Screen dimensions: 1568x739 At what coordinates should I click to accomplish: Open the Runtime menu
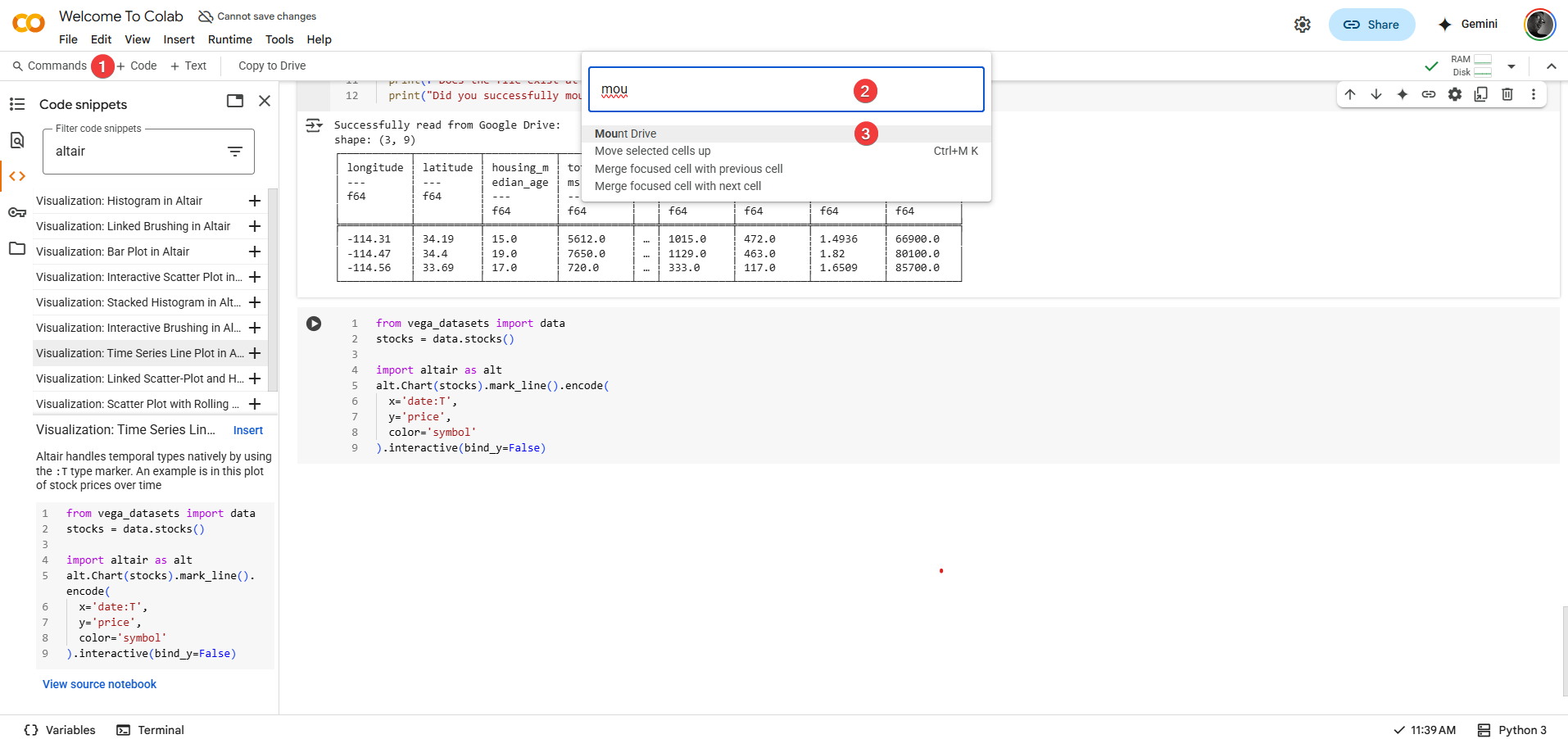(229, 39)
